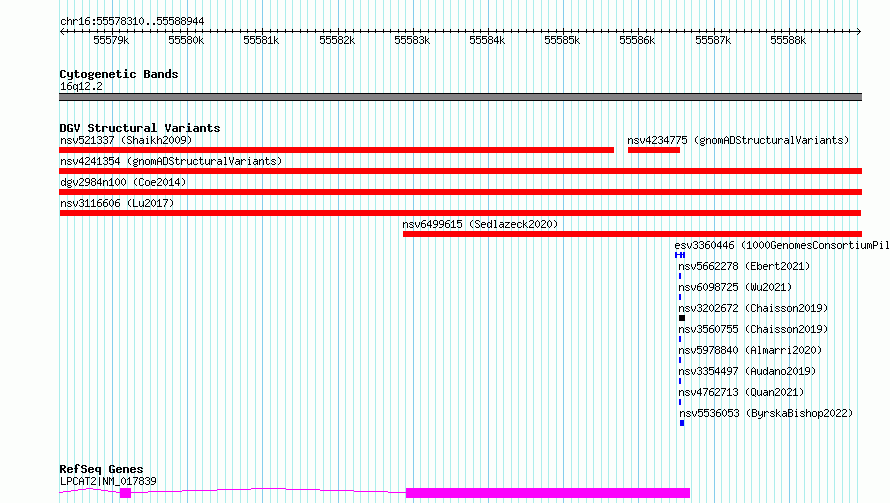Click the gray 16q12.2 band bar

click(x=460, y=97)
